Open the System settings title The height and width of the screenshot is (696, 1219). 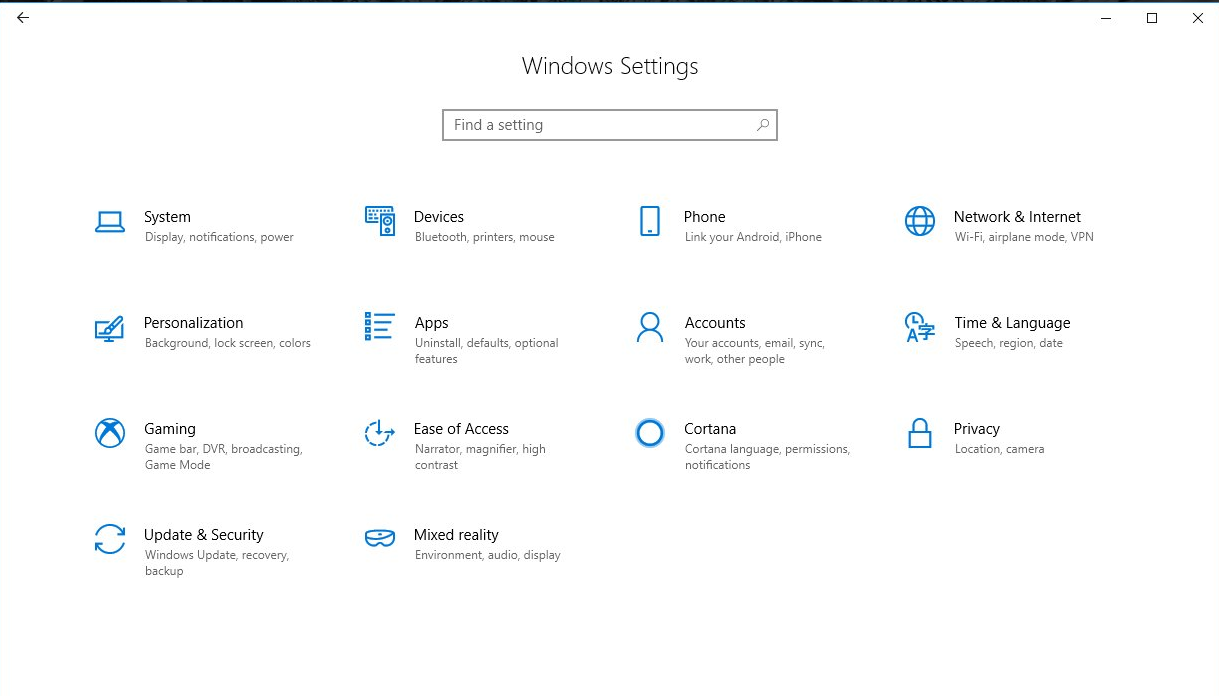[167, 217]
